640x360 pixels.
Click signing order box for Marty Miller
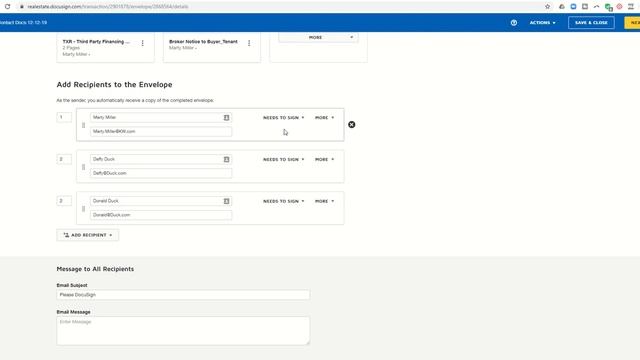[64, 118]
